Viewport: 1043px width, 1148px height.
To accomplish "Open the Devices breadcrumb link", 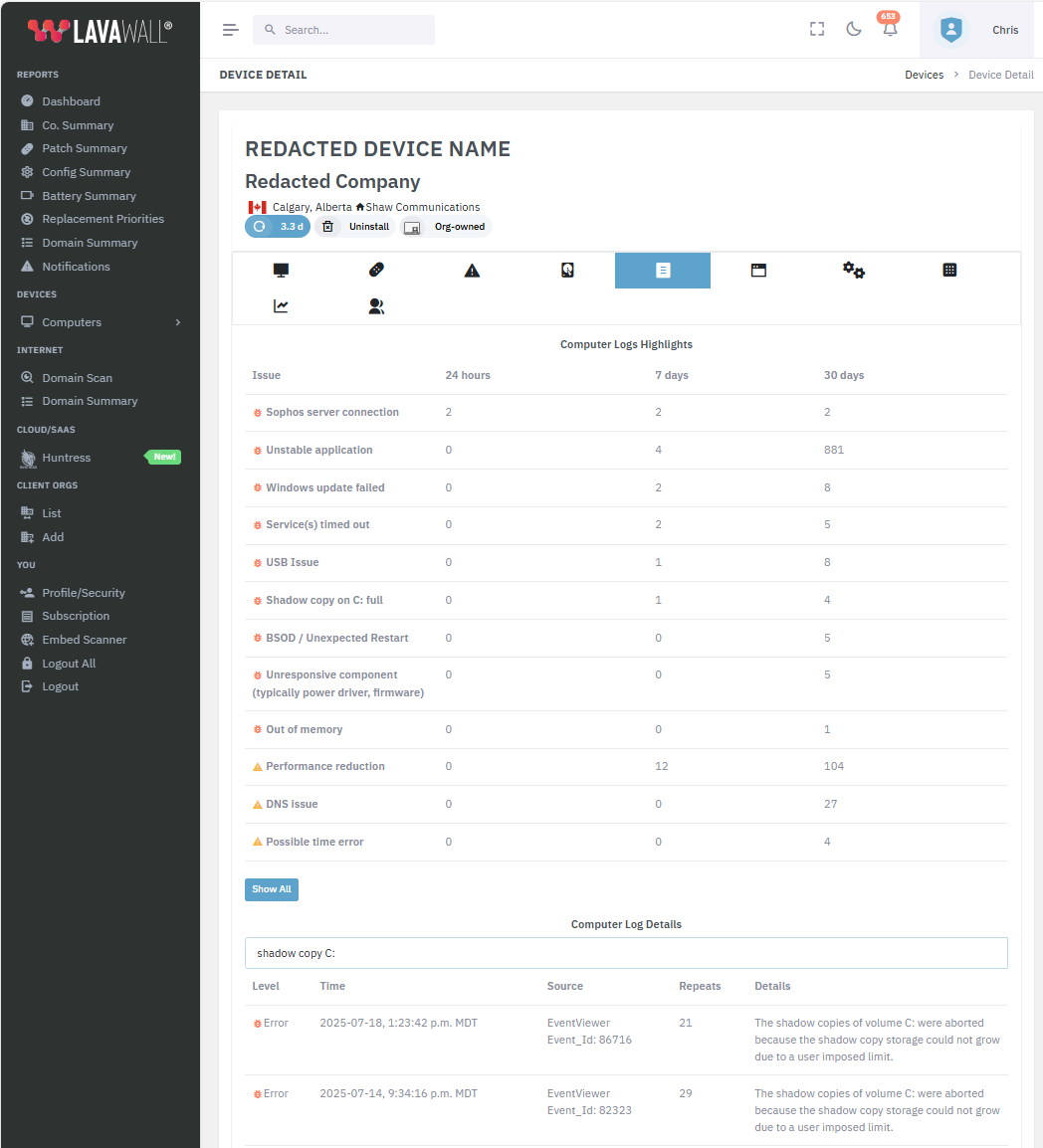I will [924, 75].
